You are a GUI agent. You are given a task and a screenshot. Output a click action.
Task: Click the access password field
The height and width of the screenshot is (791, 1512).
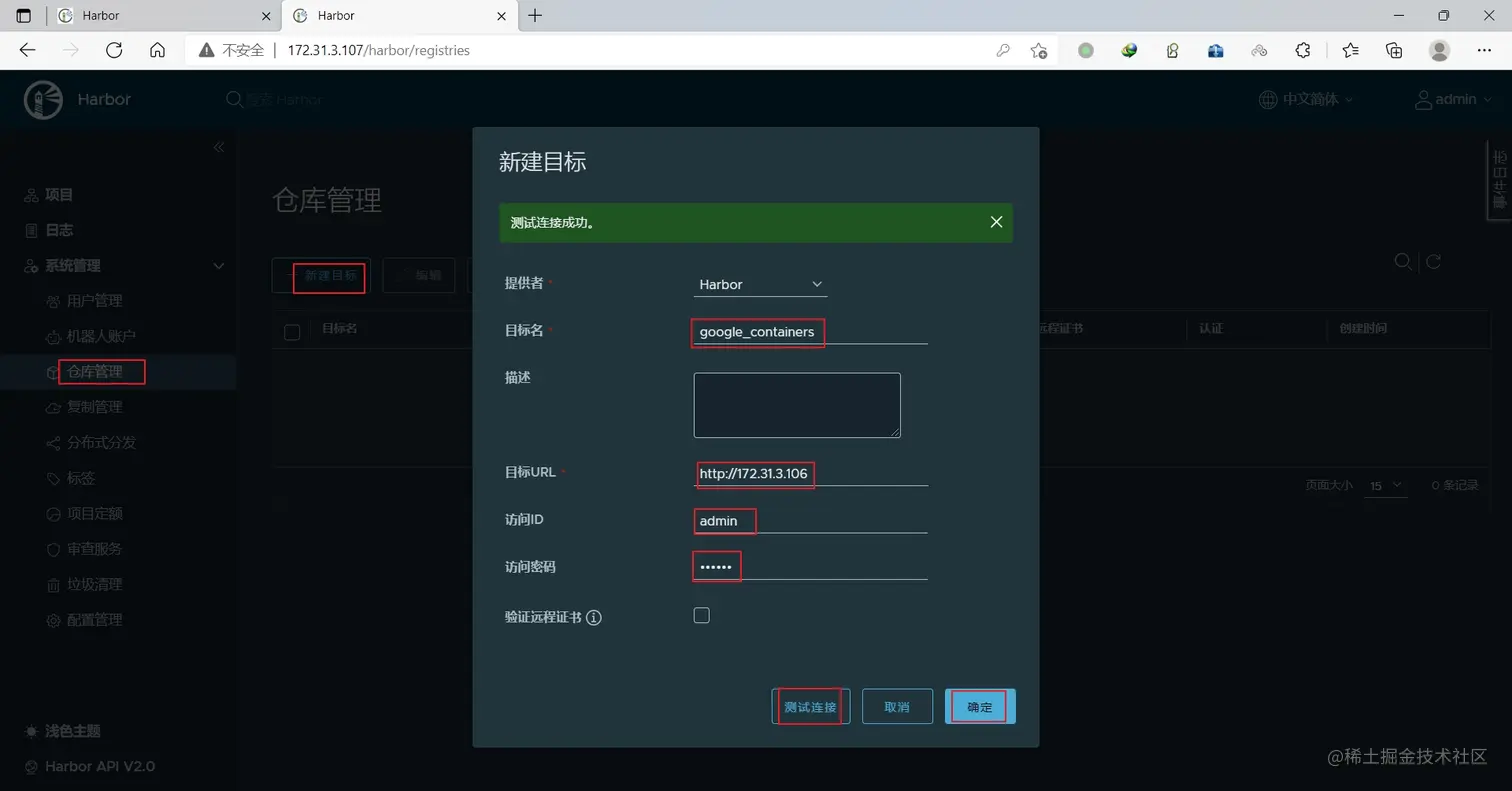(x=811, y=567)
